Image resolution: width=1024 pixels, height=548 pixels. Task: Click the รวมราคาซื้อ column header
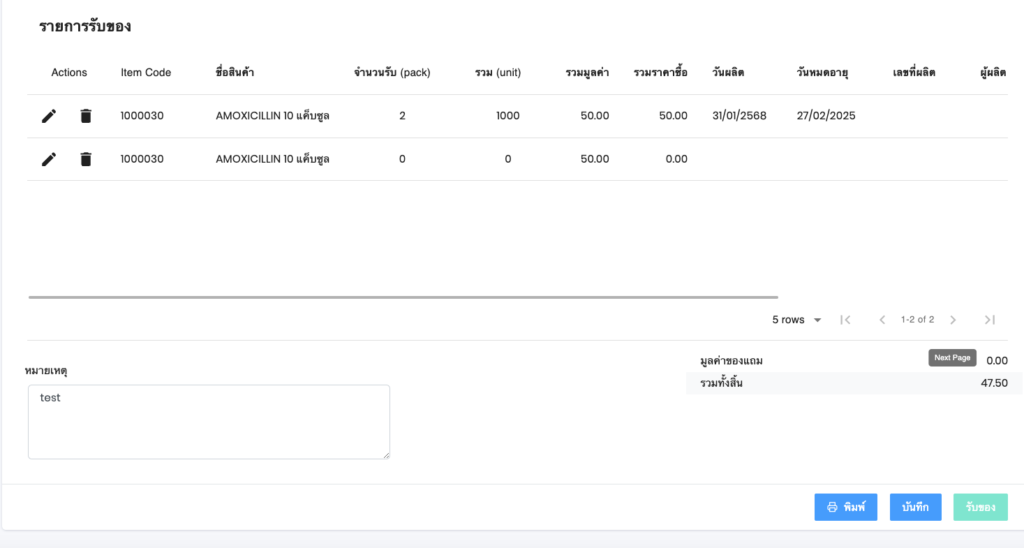coord(660,73)
